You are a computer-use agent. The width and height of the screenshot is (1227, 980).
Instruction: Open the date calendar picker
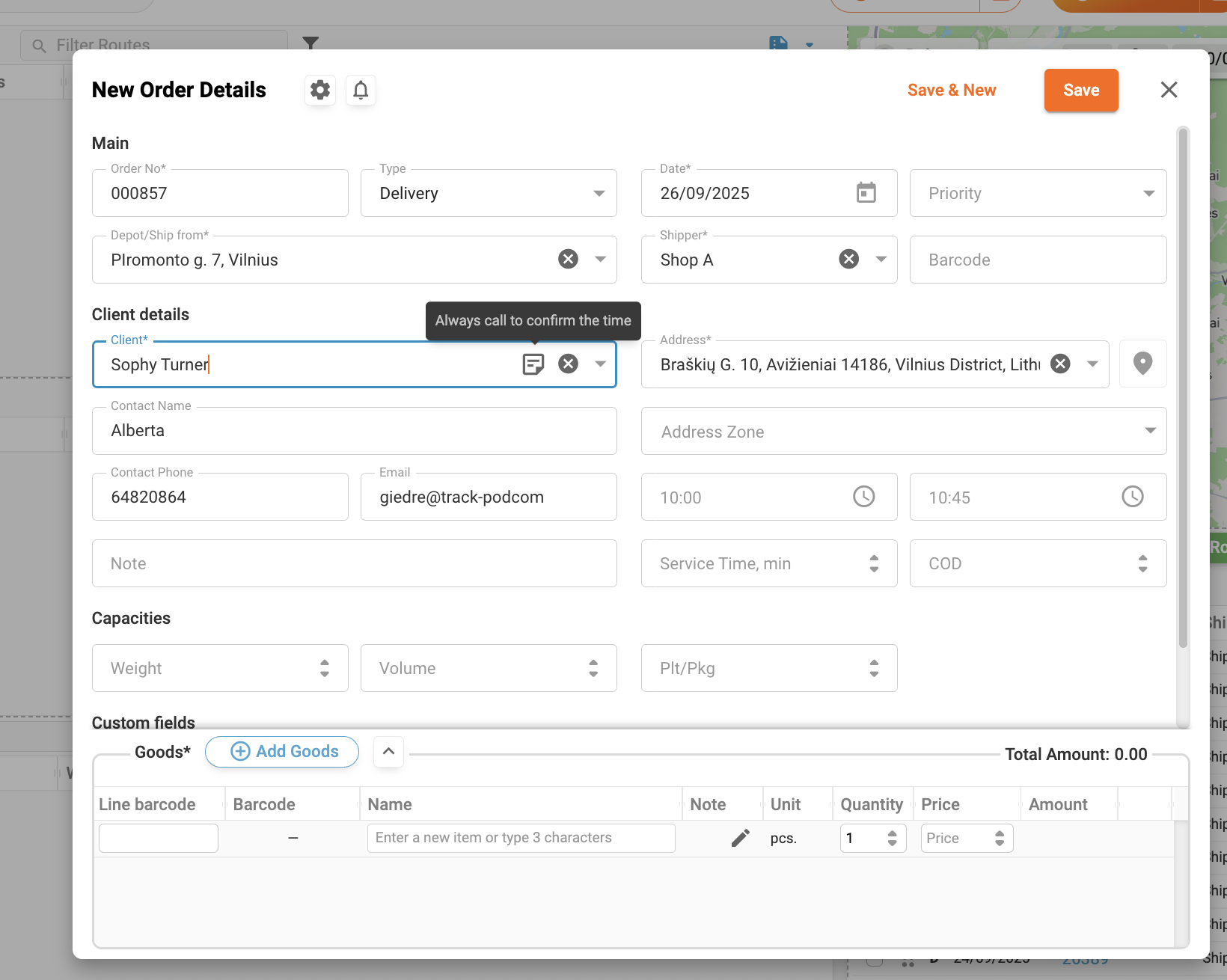pos(866,193)
